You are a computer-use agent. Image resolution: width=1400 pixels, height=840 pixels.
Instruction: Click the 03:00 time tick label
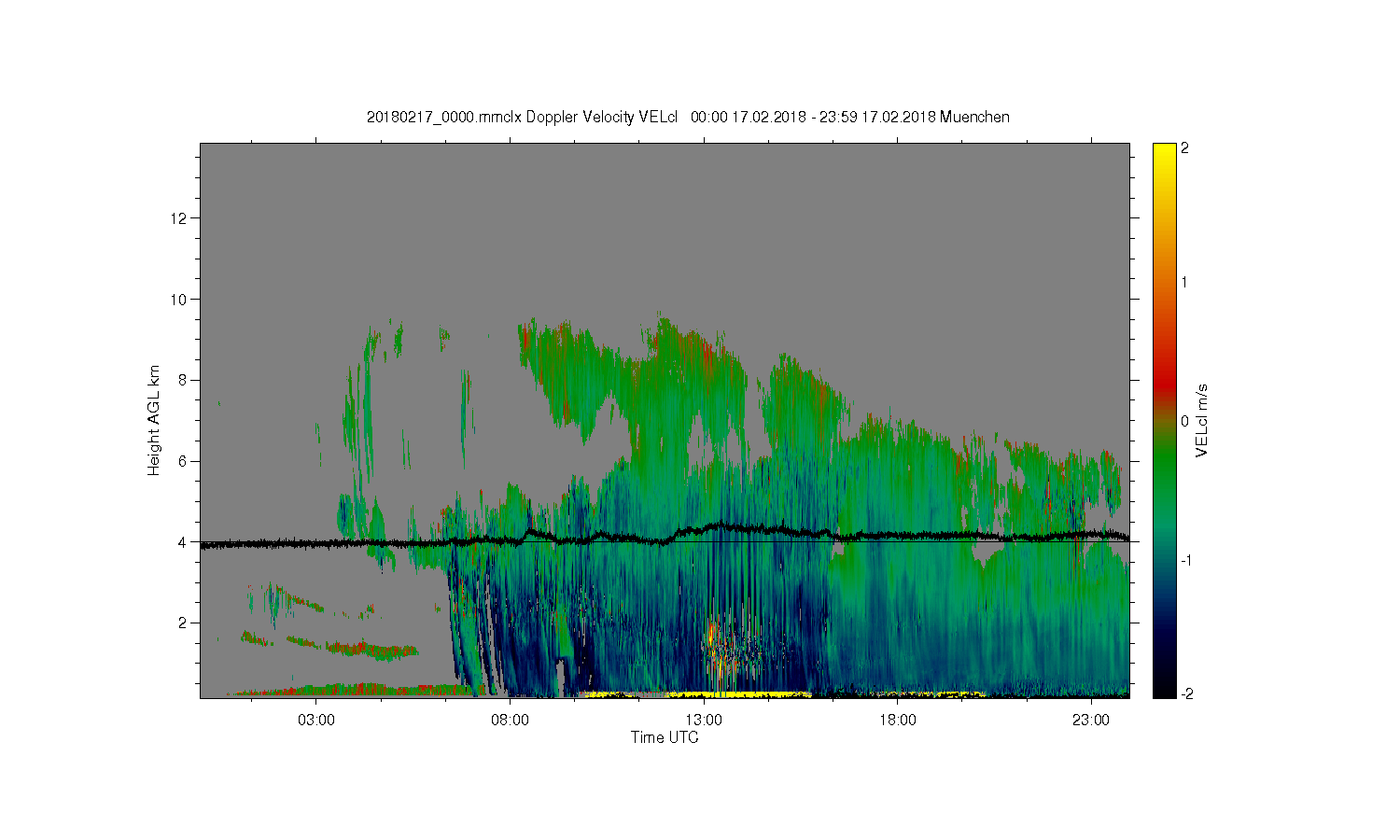pyautogui.click(x=315, y=721)
